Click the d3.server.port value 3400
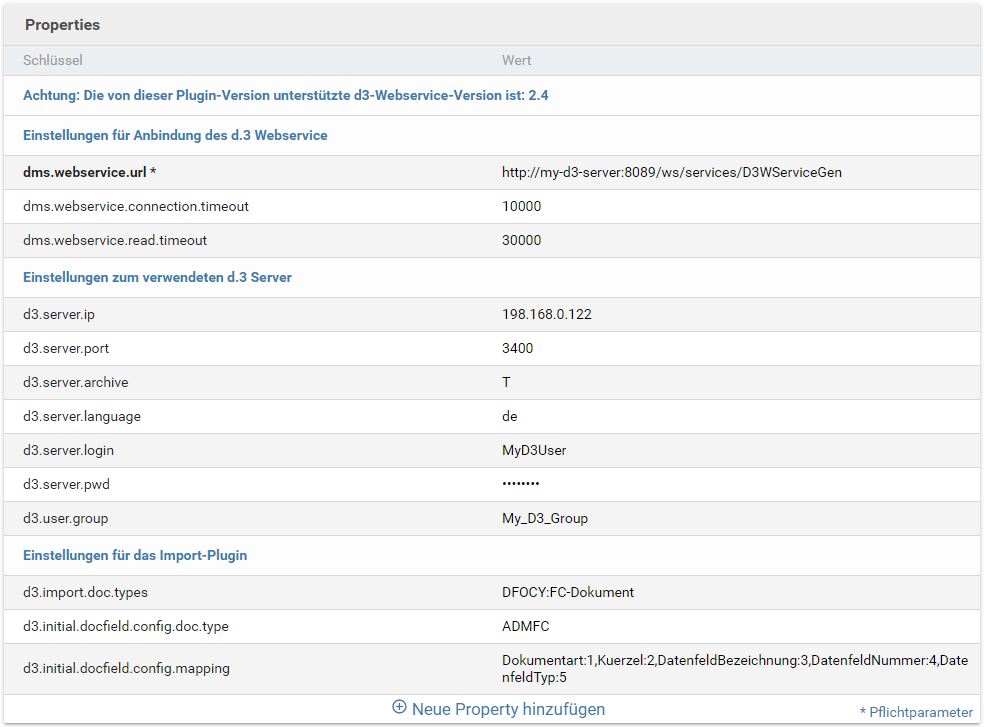Screen dimensions: 984x727 point(517,348)
